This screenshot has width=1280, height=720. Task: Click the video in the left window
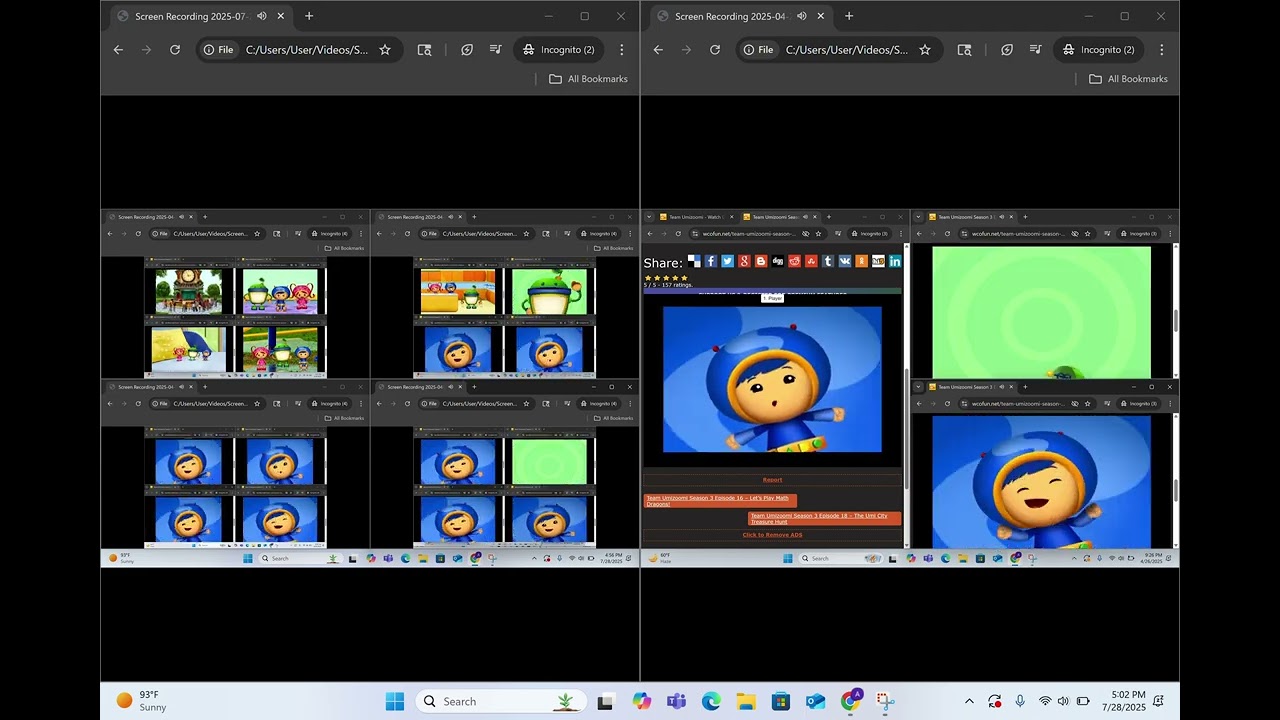370,388
